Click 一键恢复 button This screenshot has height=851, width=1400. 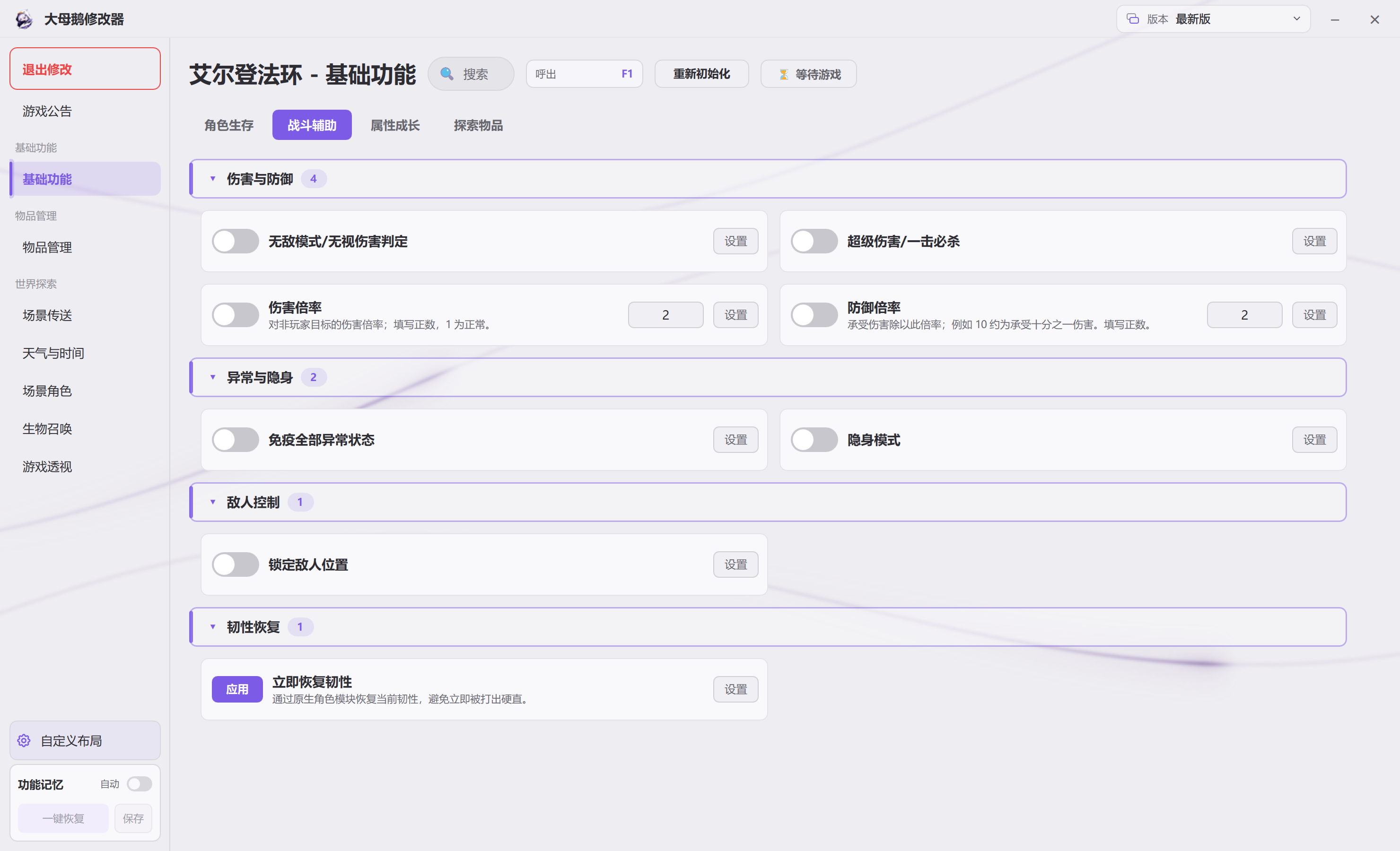(x=63, y=818)
